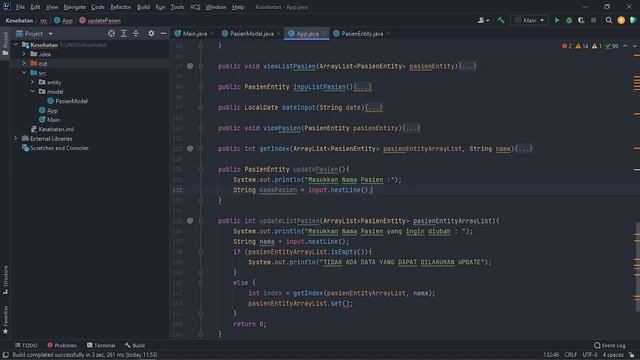Expand the out folder
Image resolution: width=640 pixels, height=360 pixels.
(x=24, y=63)
